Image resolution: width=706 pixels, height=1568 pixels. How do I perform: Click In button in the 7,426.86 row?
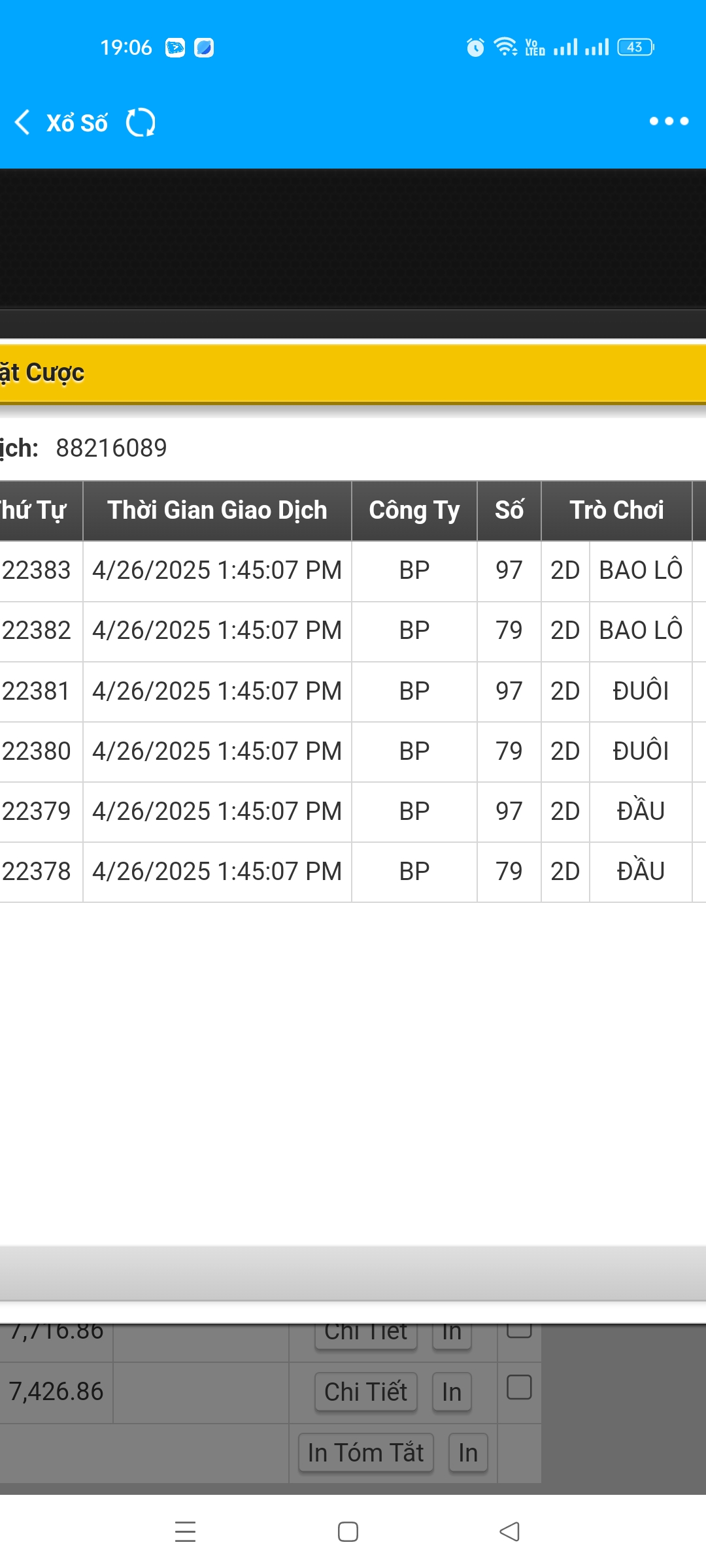(452, 1392)
